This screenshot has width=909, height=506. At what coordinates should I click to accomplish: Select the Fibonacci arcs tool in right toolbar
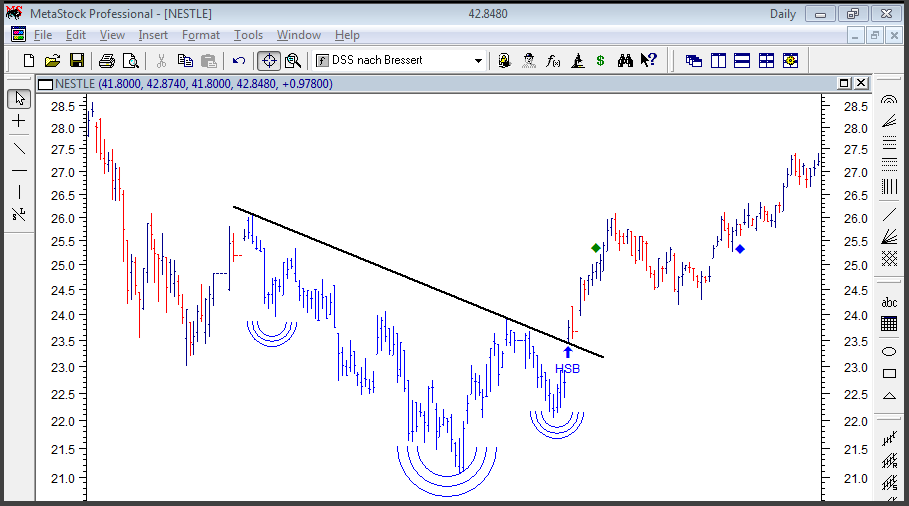pyautogui.click(x=889, y=100)
